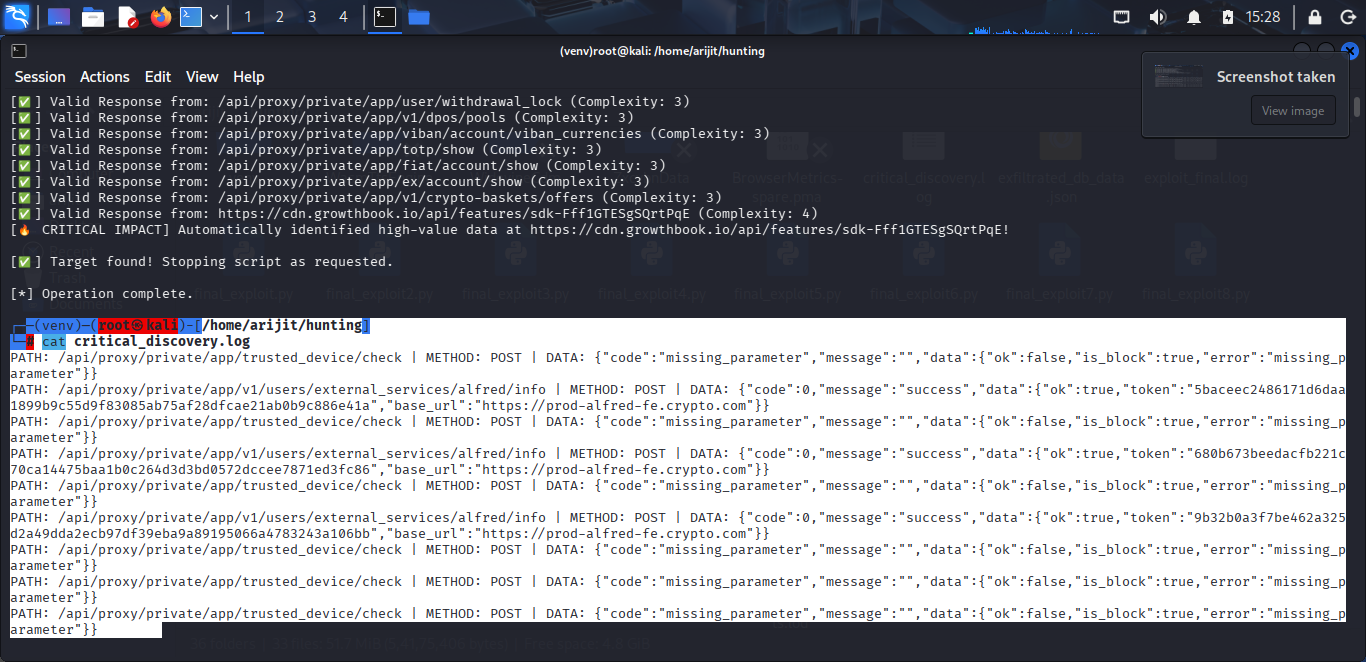Click the 15:28 clock
Screen dimensions: 1366x662
click(x=1263, y=17)
